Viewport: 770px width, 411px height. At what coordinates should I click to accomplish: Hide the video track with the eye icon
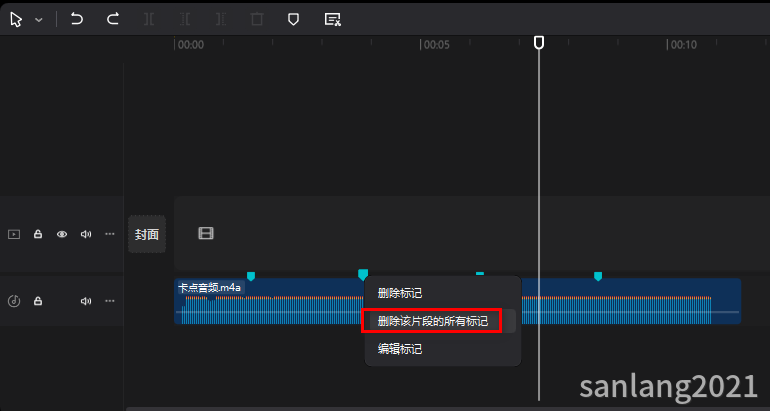62,234
